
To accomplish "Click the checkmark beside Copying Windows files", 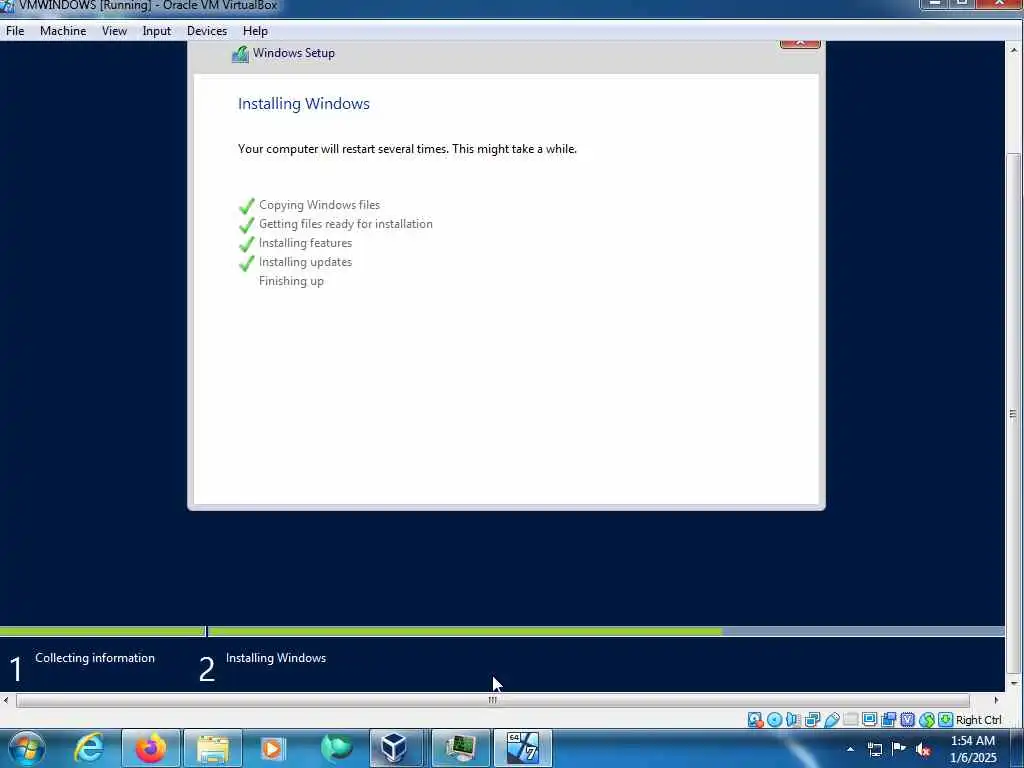I will (x=246, y=206).
